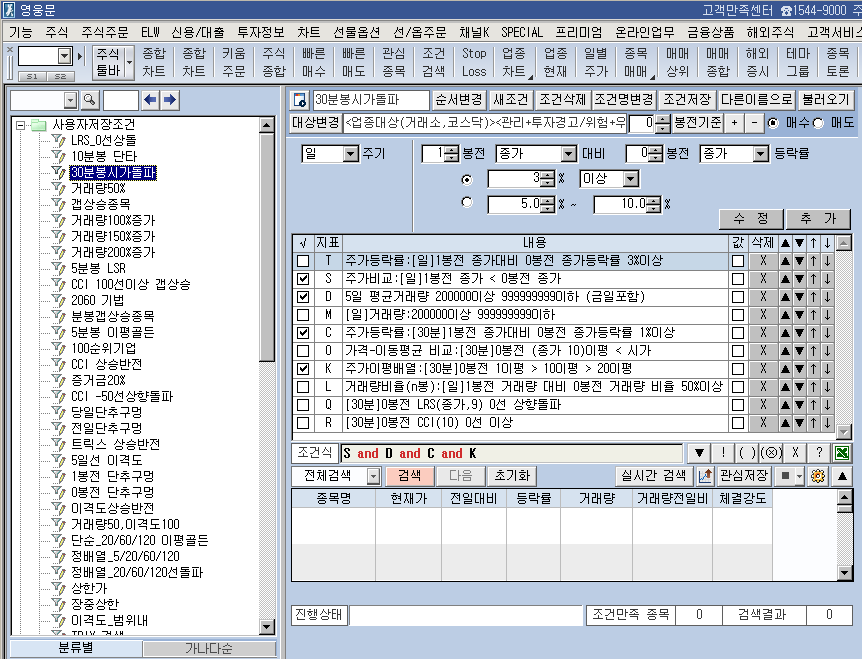Launch the Stop Loss toolbar function
This screenshot has width=862, height=659.
[x=473, y=61]
